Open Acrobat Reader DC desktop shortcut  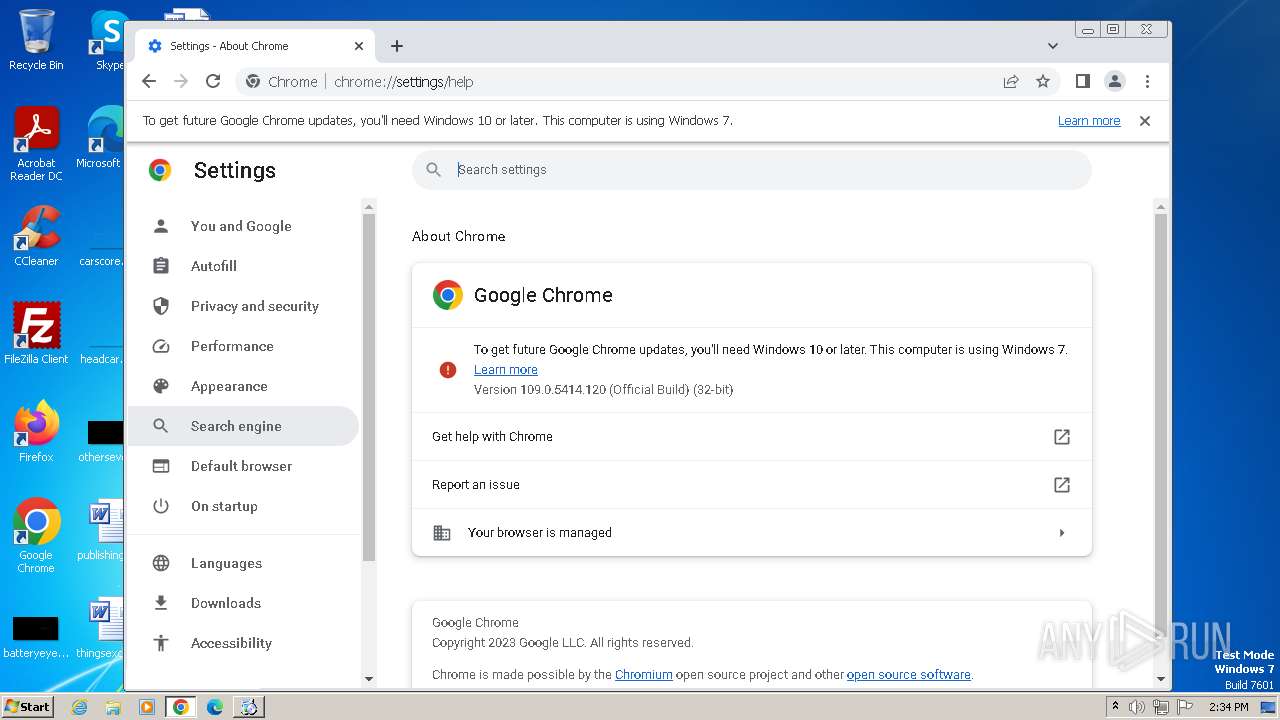point(36,144)
